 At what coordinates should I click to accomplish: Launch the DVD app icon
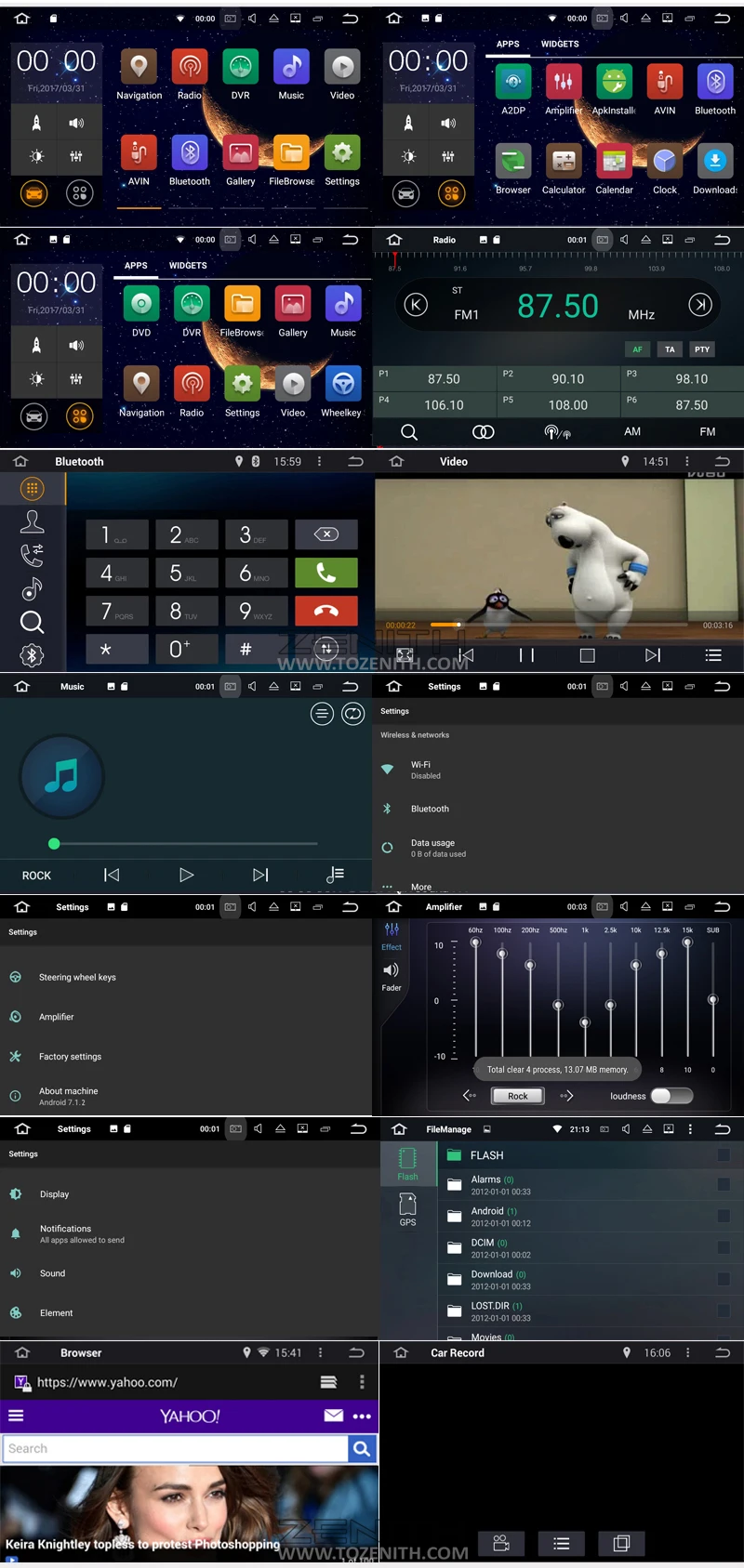(141, 304)
